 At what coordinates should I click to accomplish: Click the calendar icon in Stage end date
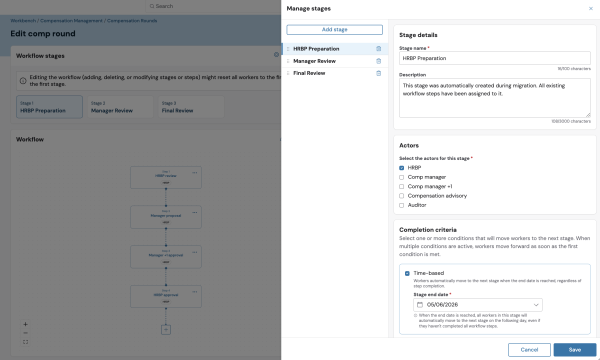[x=420, y=305]
